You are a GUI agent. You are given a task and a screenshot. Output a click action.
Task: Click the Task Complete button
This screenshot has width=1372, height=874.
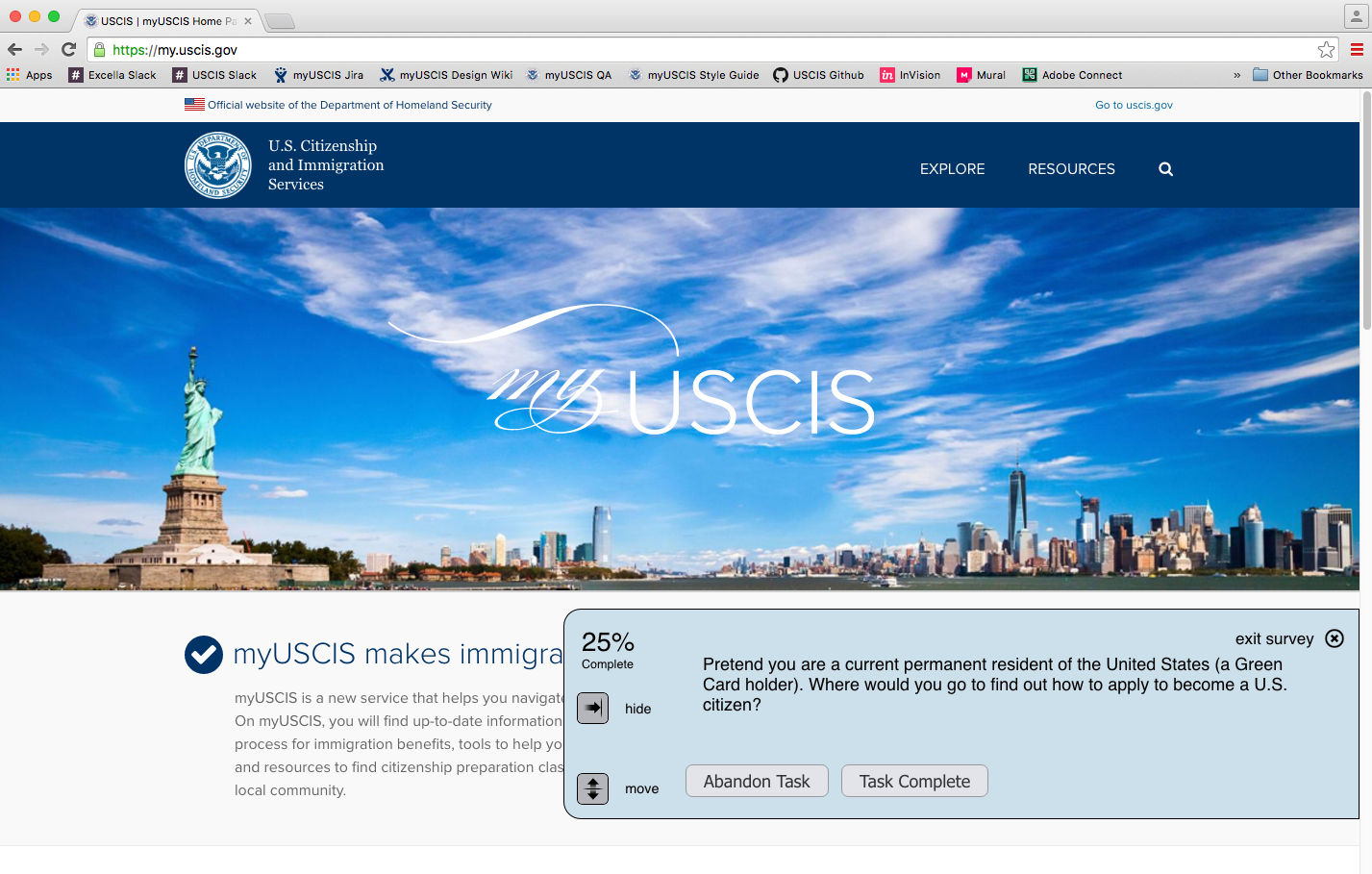pyautogui.click(x=914, y=781)
